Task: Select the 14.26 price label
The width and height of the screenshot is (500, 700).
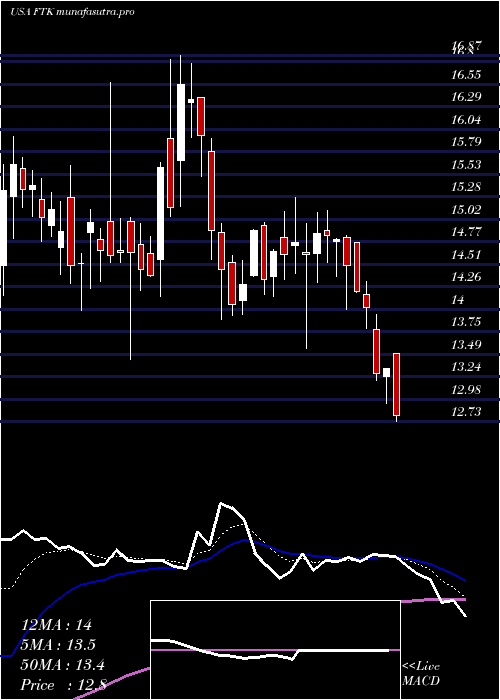Action: (466, 277)
